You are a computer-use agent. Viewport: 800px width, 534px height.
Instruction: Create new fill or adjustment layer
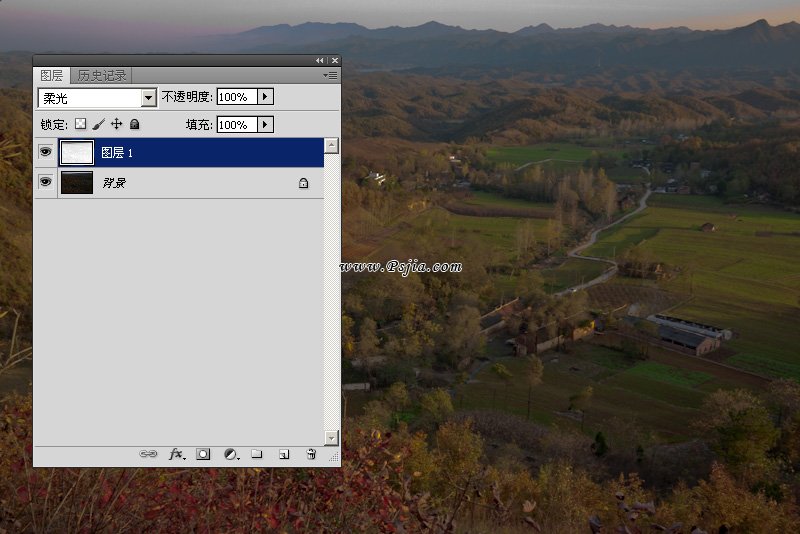(x=231, y=454)
